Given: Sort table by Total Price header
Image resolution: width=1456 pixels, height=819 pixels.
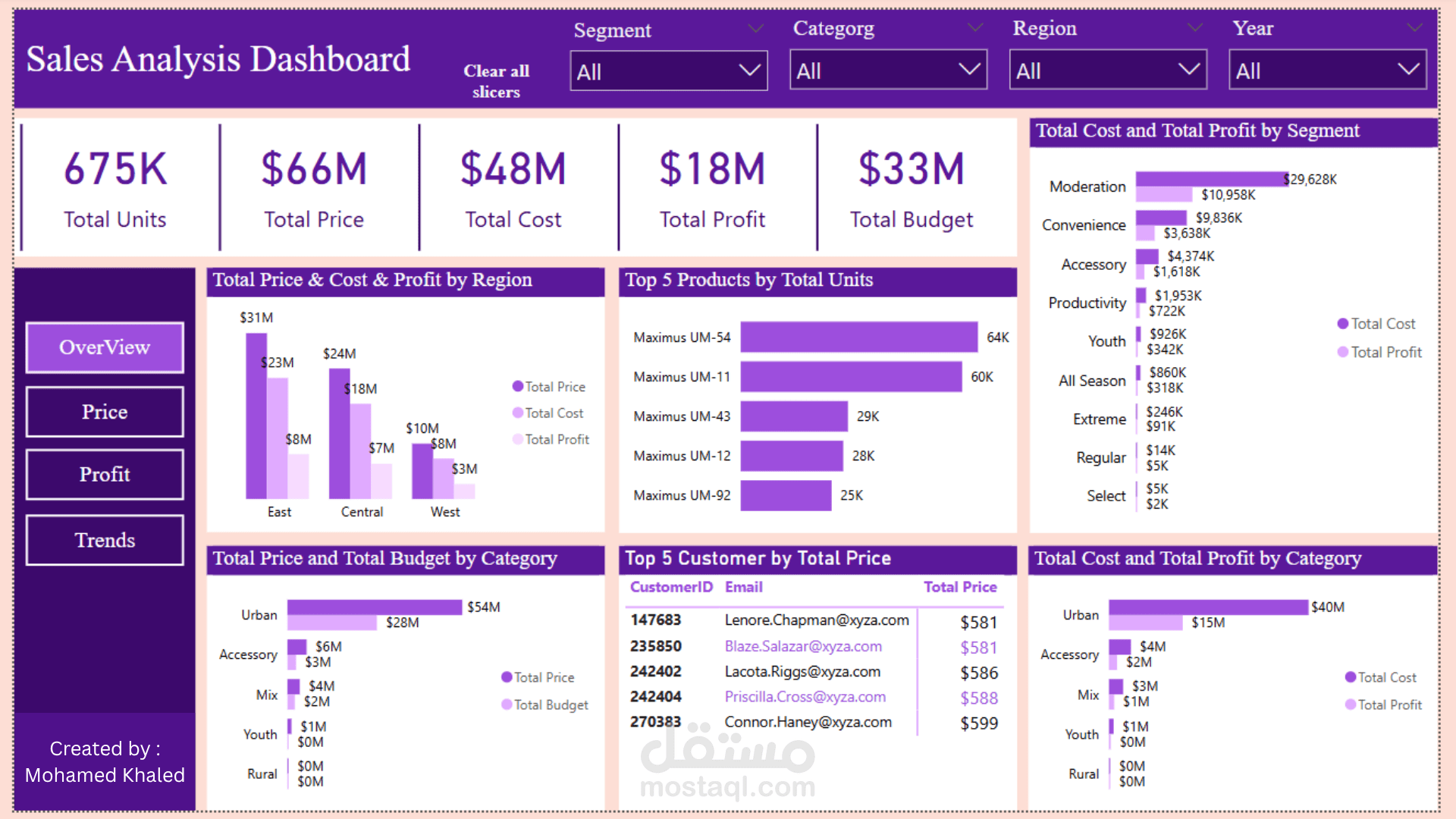Looking at the screenshot, I should coord(960,587).
